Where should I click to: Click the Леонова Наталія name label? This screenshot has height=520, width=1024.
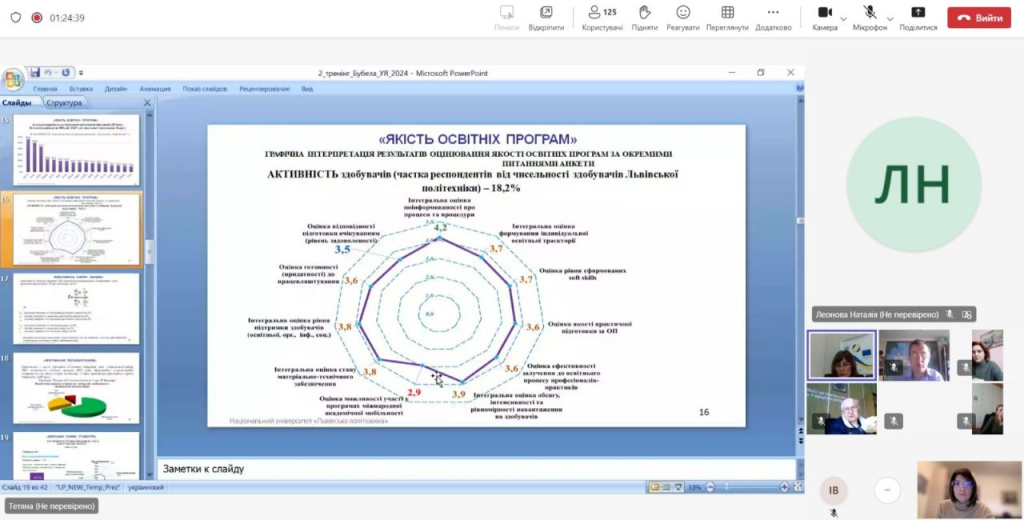(877, 314)
